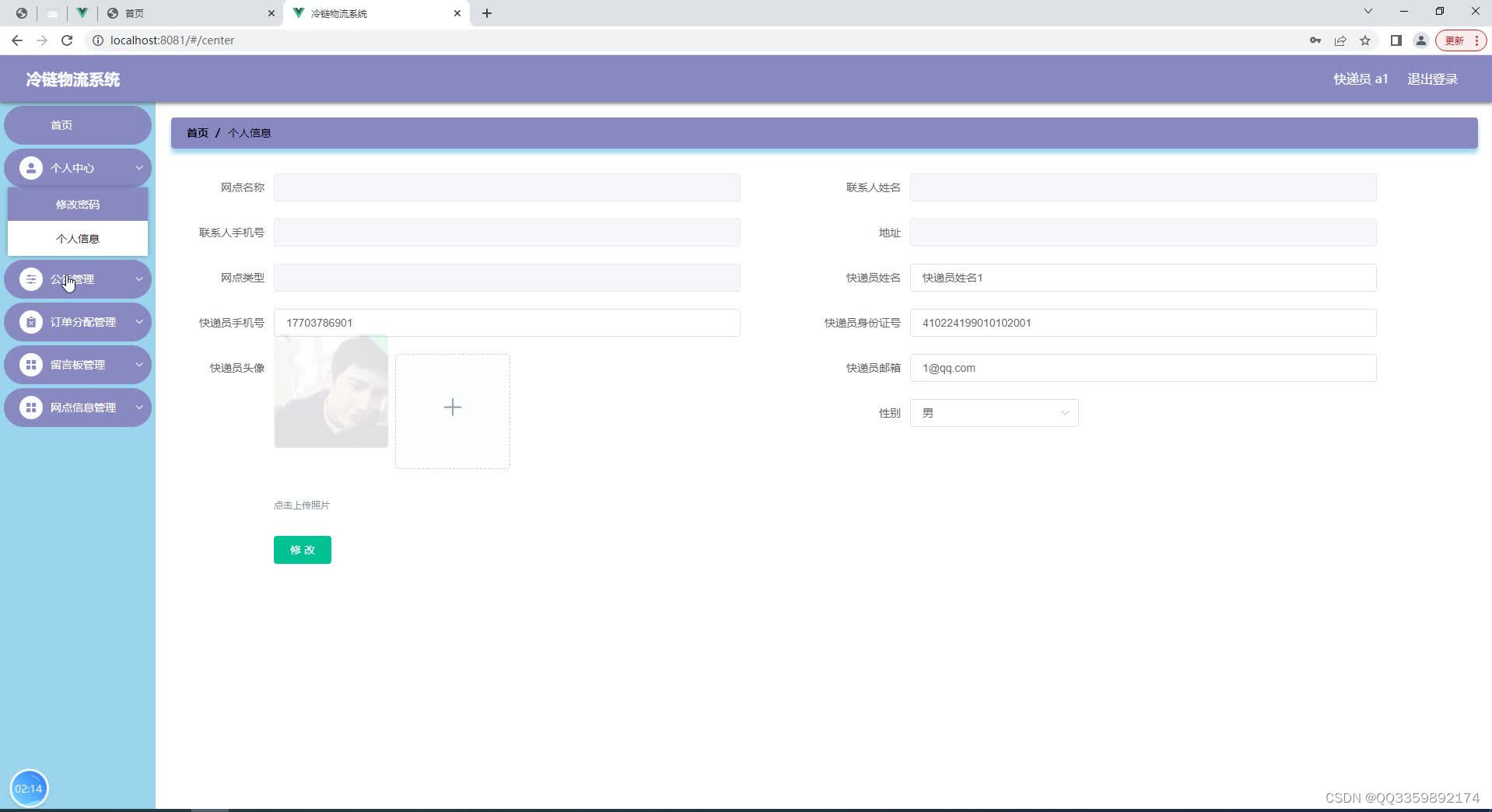Image resolution: width=1492 pixels, height=812 pixels.
Task: Click the browser 更新 button
Action: click(1460, 40)
